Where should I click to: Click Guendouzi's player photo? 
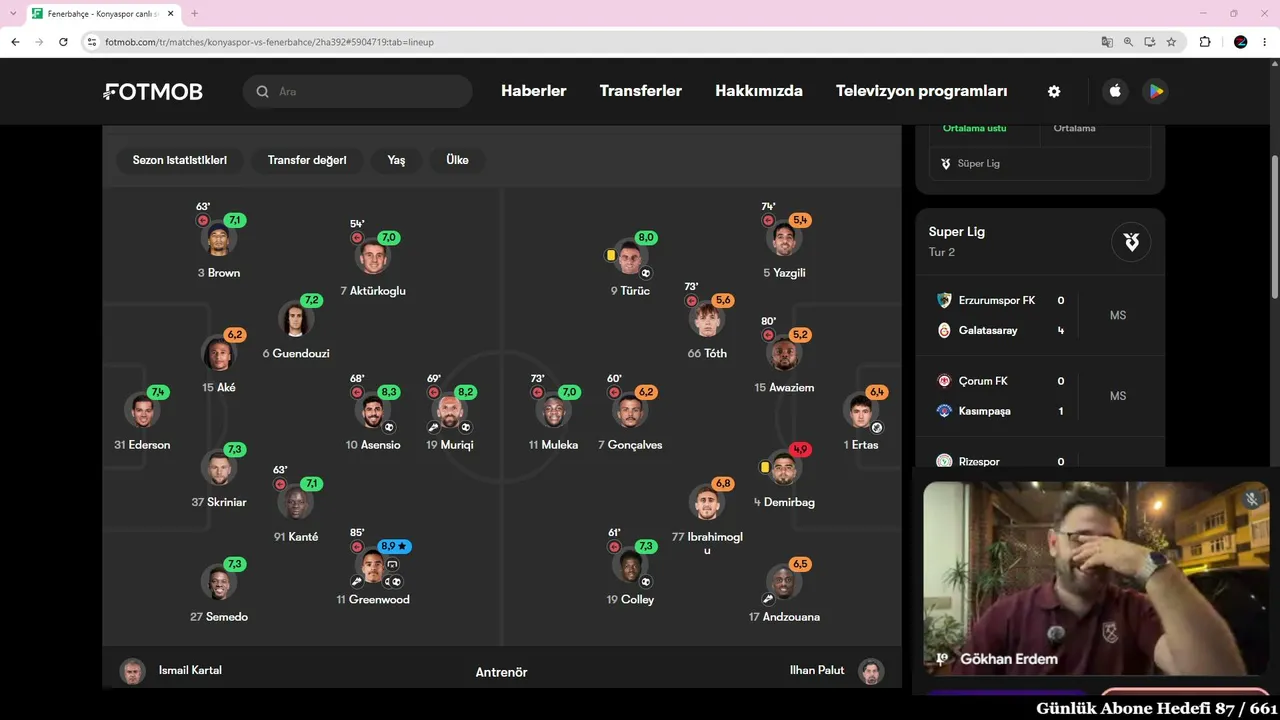296,321
